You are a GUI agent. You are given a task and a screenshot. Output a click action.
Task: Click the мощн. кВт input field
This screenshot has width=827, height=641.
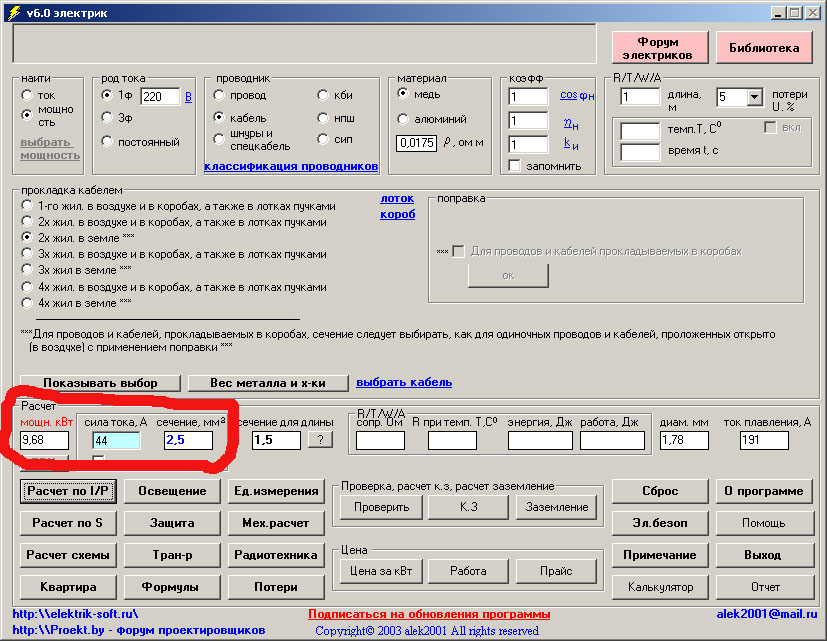pos(44,441)
